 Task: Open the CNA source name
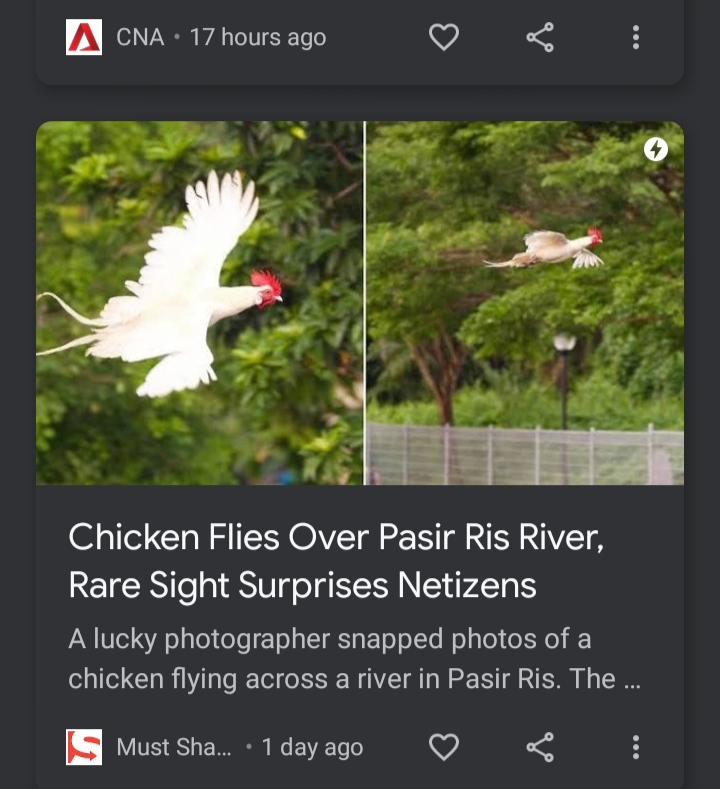tap(140, 38)
